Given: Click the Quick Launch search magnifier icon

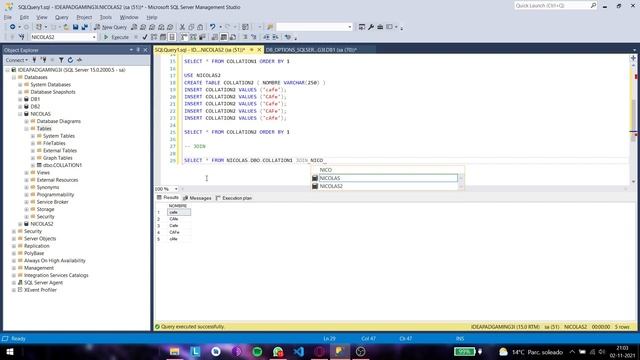Looking at the screenshot, I should (x=593, y=5).
